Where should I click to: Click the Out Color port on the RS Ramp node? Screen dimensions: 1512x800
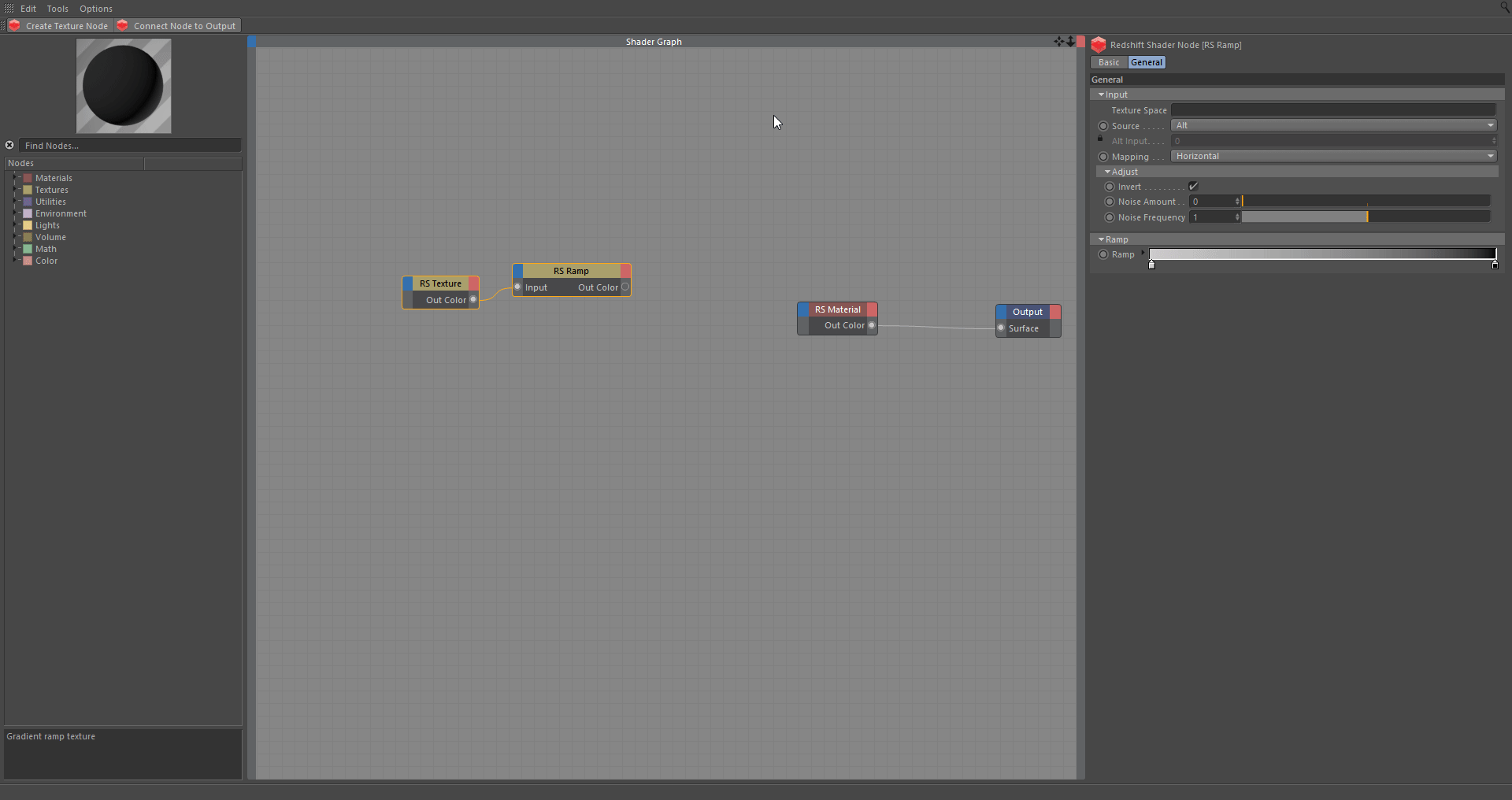[625, 287]
